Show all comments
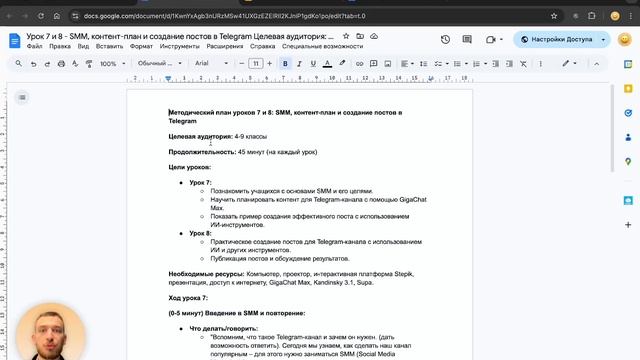The height and width of the screenshot is (360, 640). click(467, 40)
